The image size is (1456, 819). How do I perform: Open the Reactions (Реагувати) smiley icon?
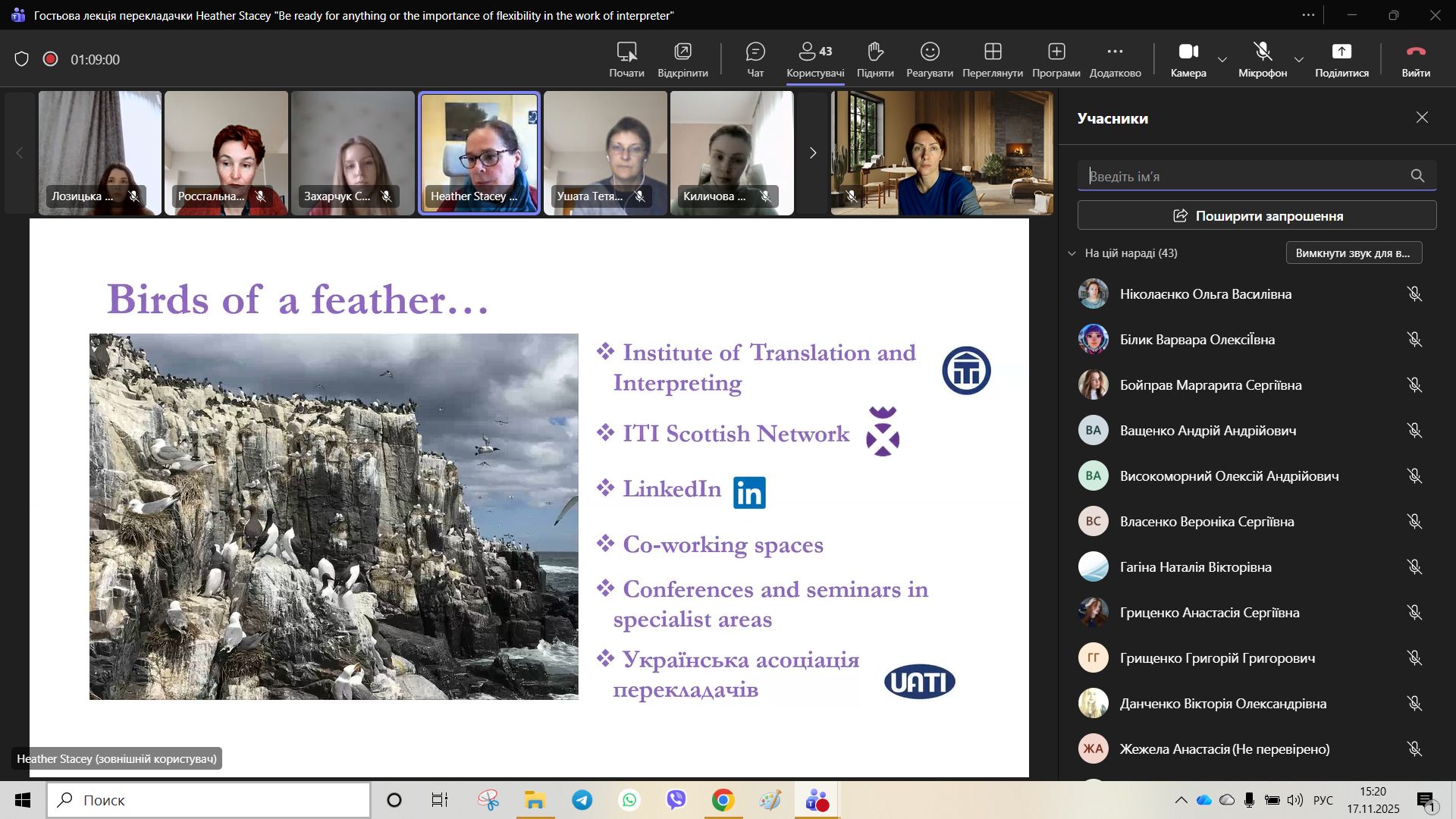coord(930,59)
